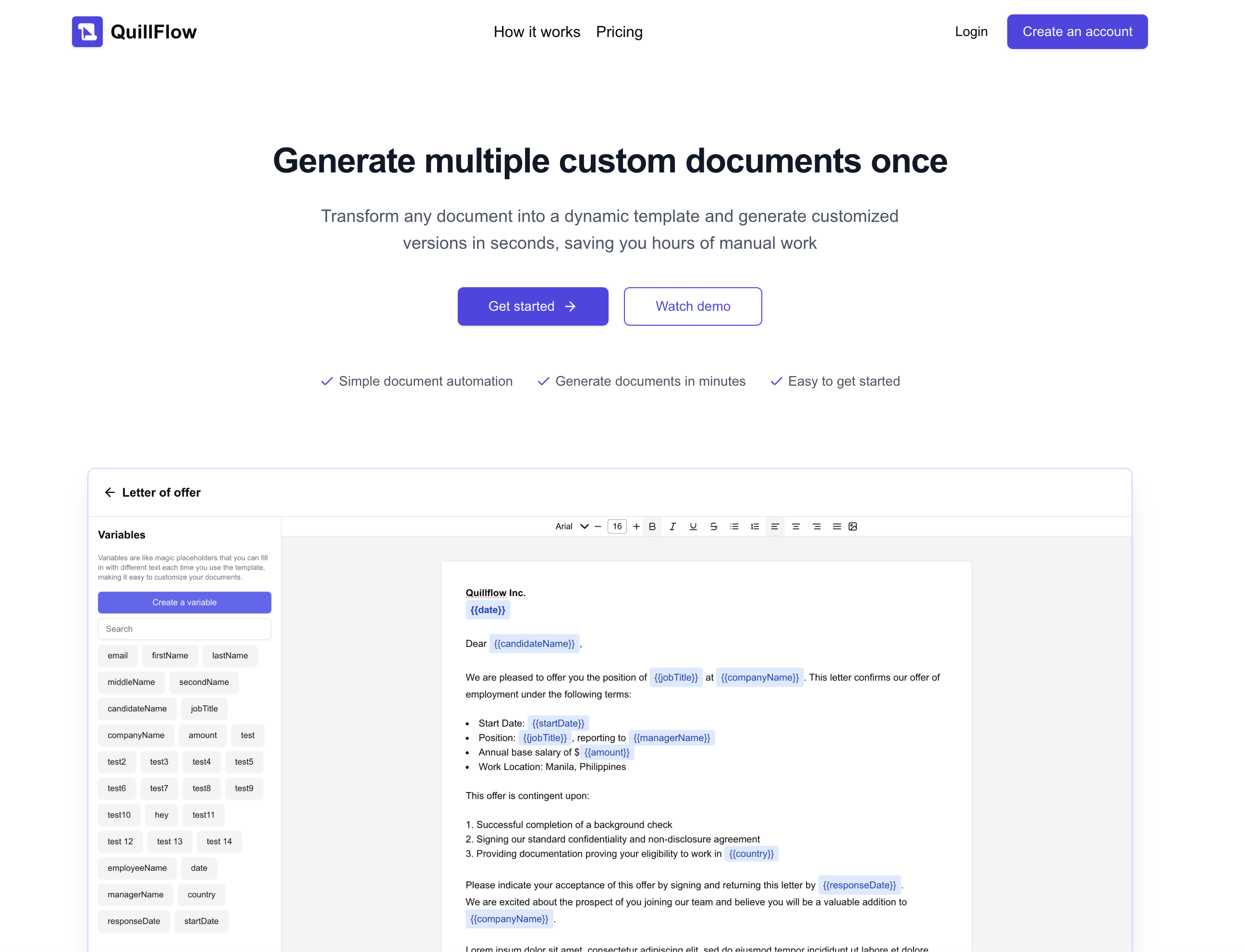Select the date variable chip
1245x952 pixels.
pos(199,868)
